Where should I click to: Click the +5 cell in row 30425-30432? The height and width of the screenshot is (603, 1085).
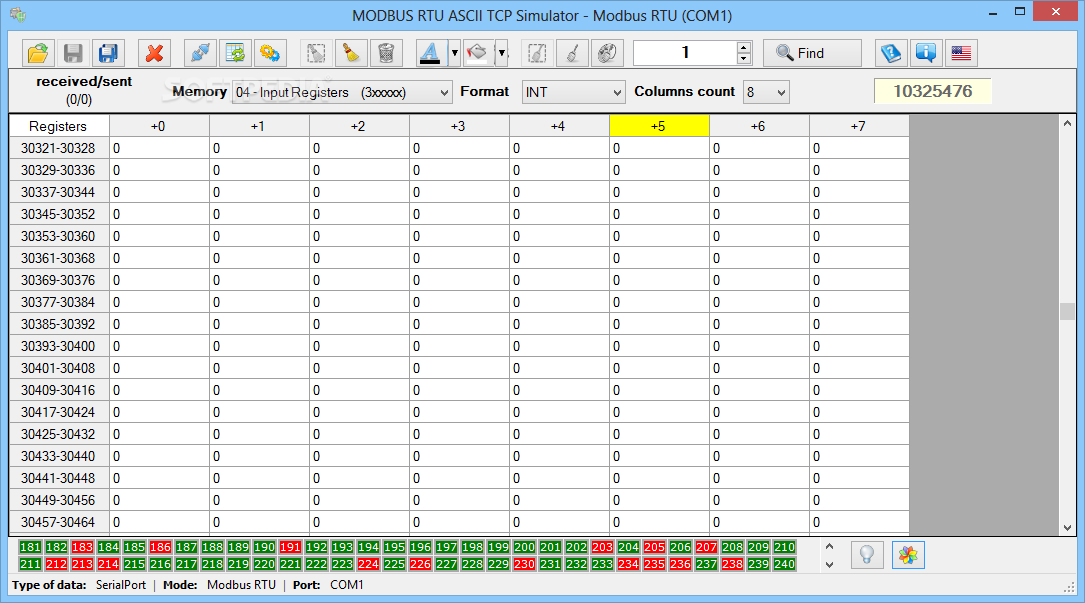(659, 434)
